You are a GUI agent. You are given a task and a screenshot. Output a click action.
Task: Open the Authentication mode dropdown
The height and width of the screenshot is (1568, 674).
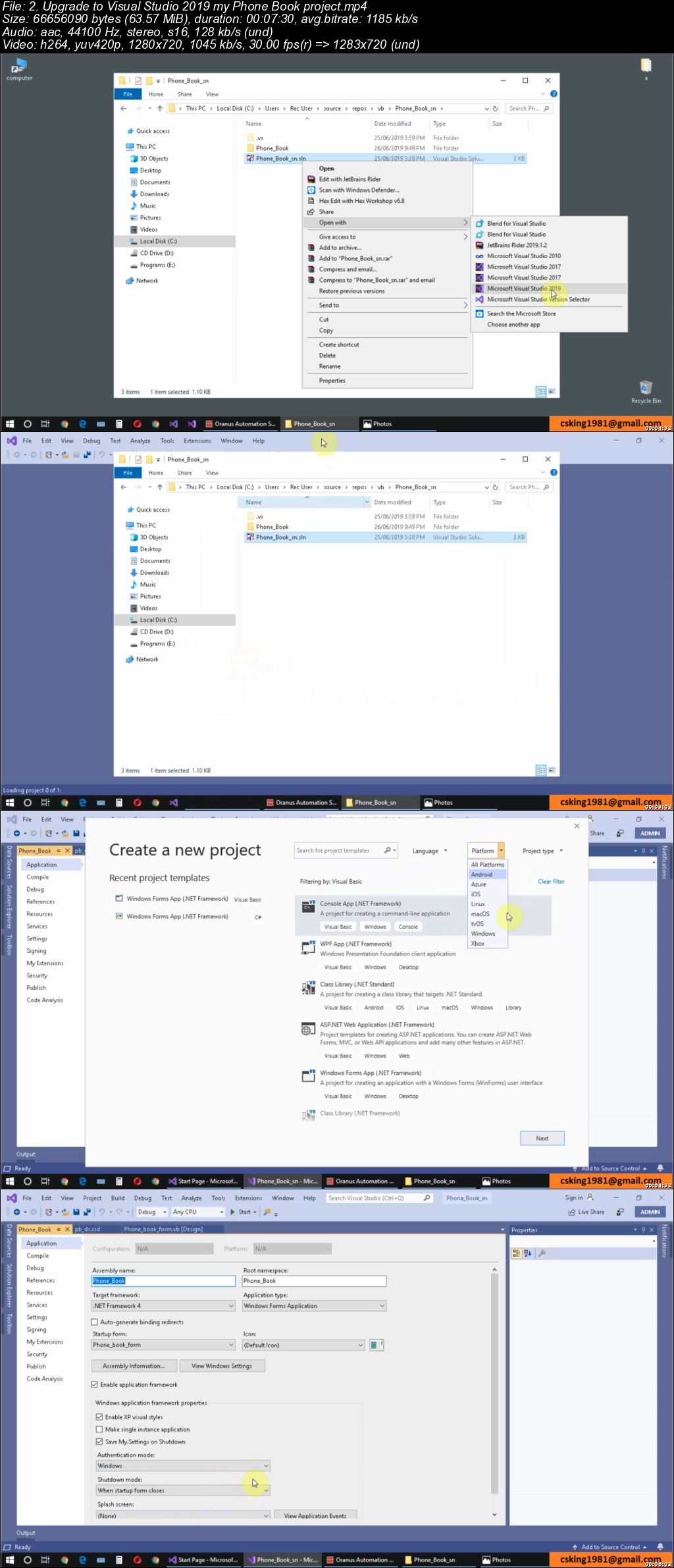[x=183, y=1466]
